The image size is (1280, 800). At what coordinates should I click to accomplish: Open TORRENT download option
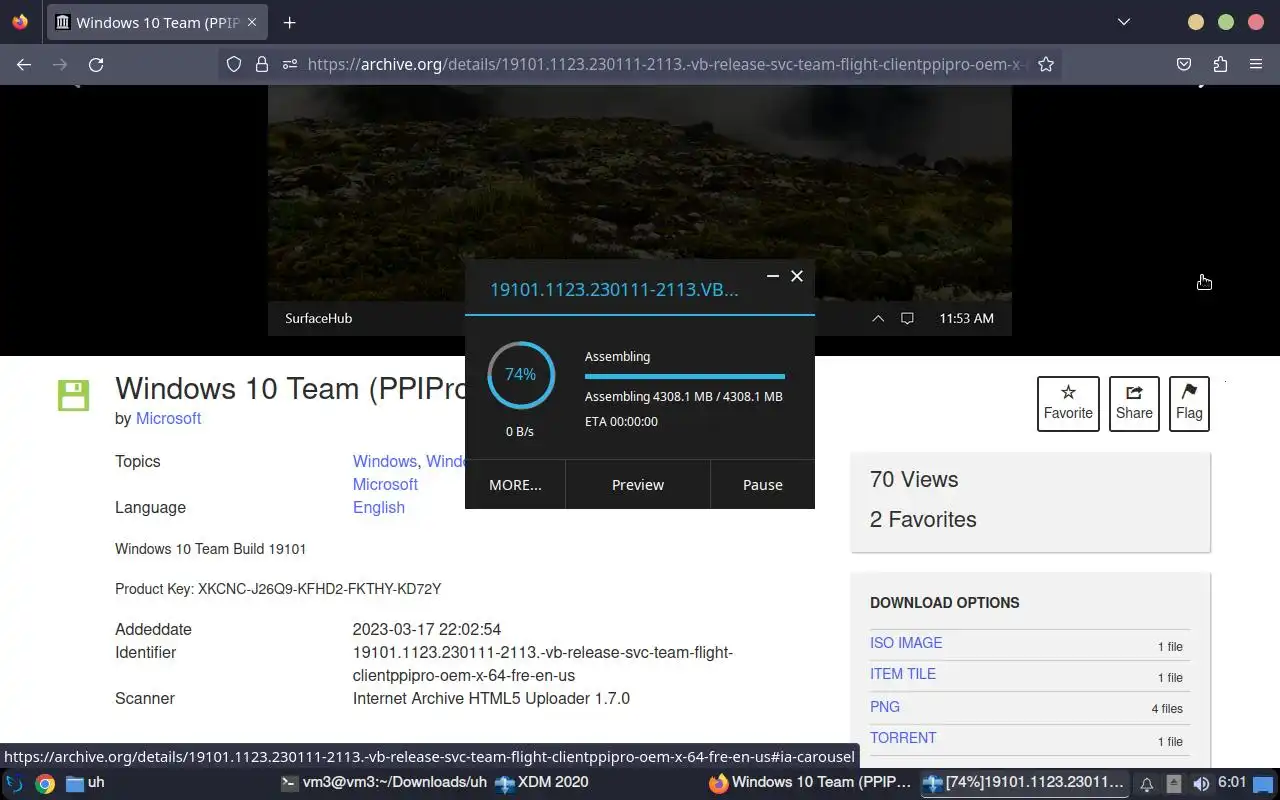(x=903, y=738)
